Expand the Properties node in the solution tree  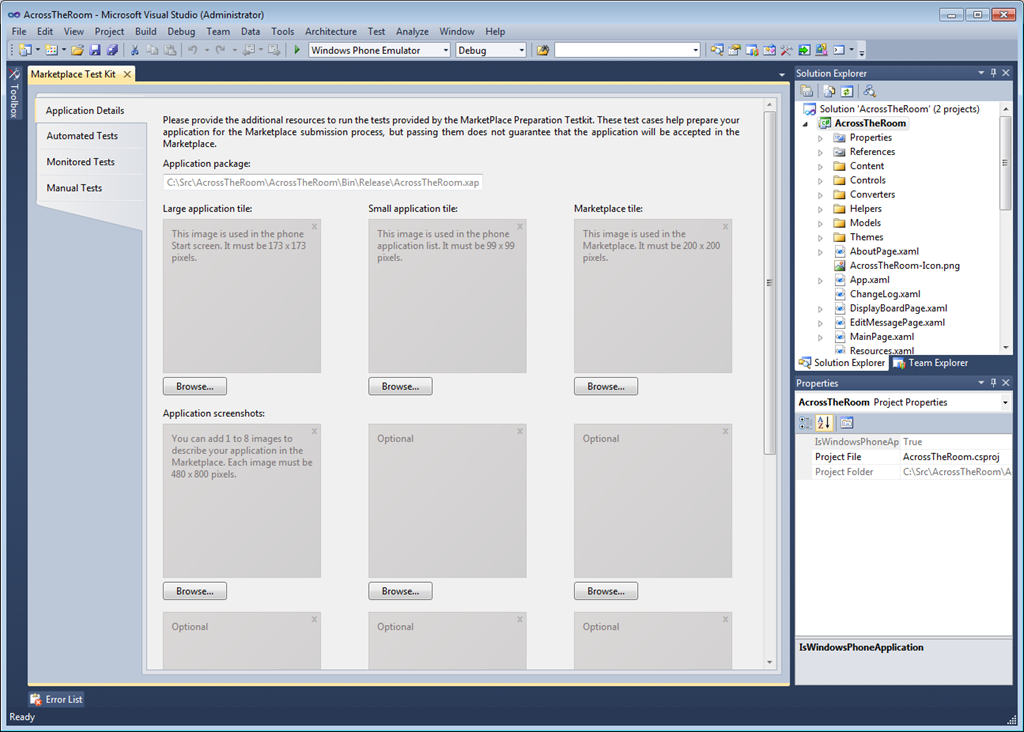pyautogui.click(x=821, y=138)
